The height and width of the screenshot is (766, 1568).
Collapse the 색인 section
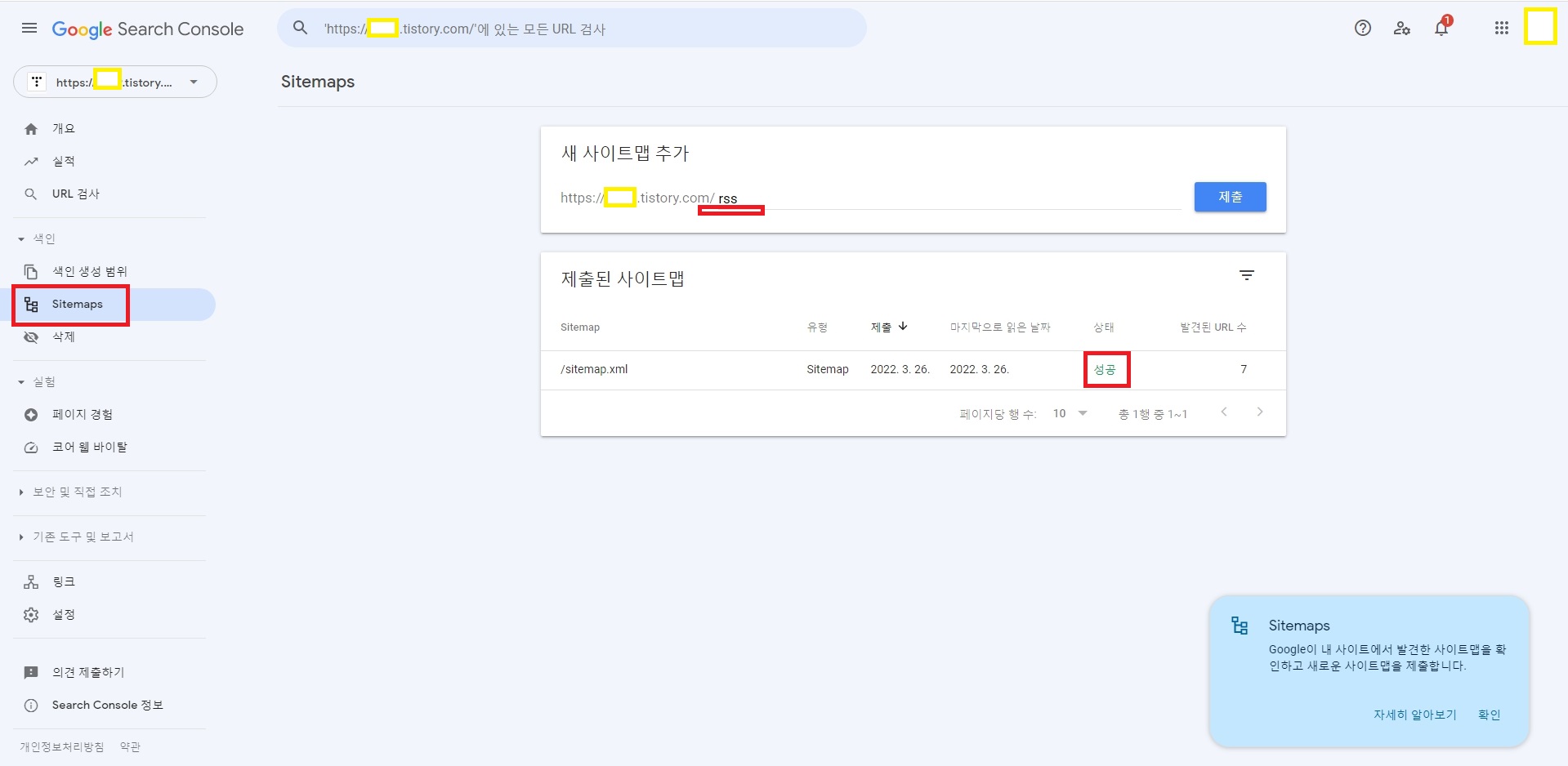point(21,239)
